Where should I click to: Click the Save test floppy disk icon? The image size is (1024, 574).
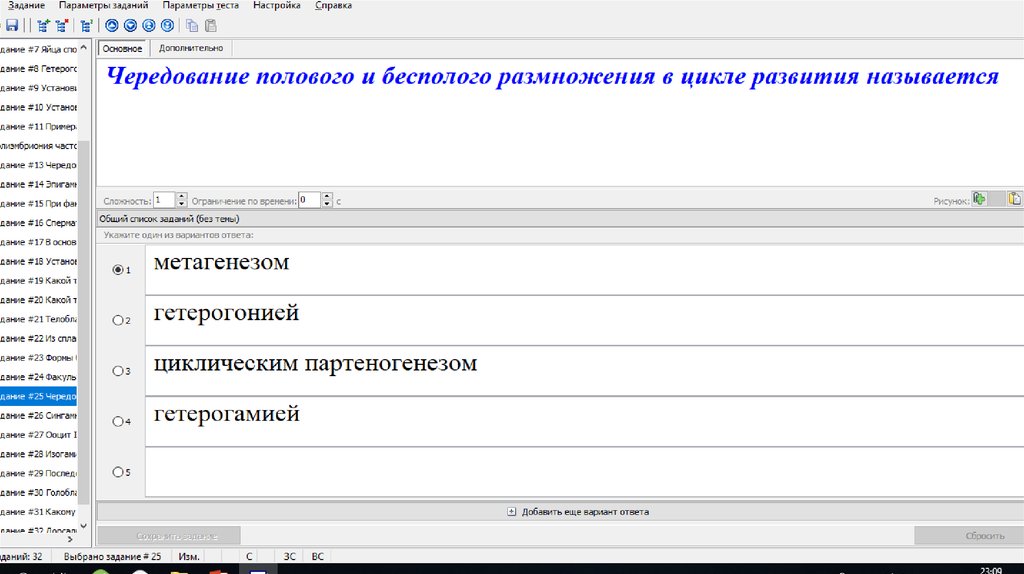pos(12,26)
